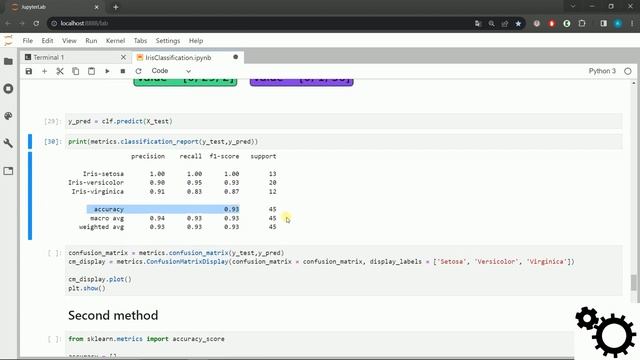The width and height of the screenshot is (640, 360).
Task: Toggle the browser side panel
Action: [x=604, y=24]
